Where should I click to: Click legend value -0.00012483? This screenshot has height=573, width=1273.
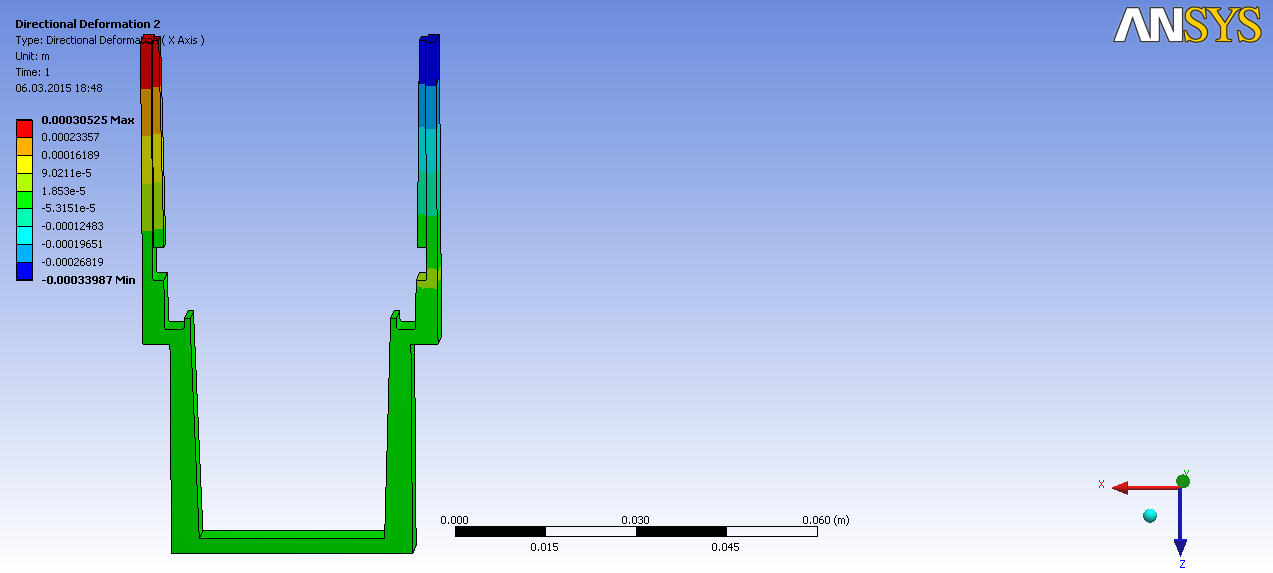point(71,226)
